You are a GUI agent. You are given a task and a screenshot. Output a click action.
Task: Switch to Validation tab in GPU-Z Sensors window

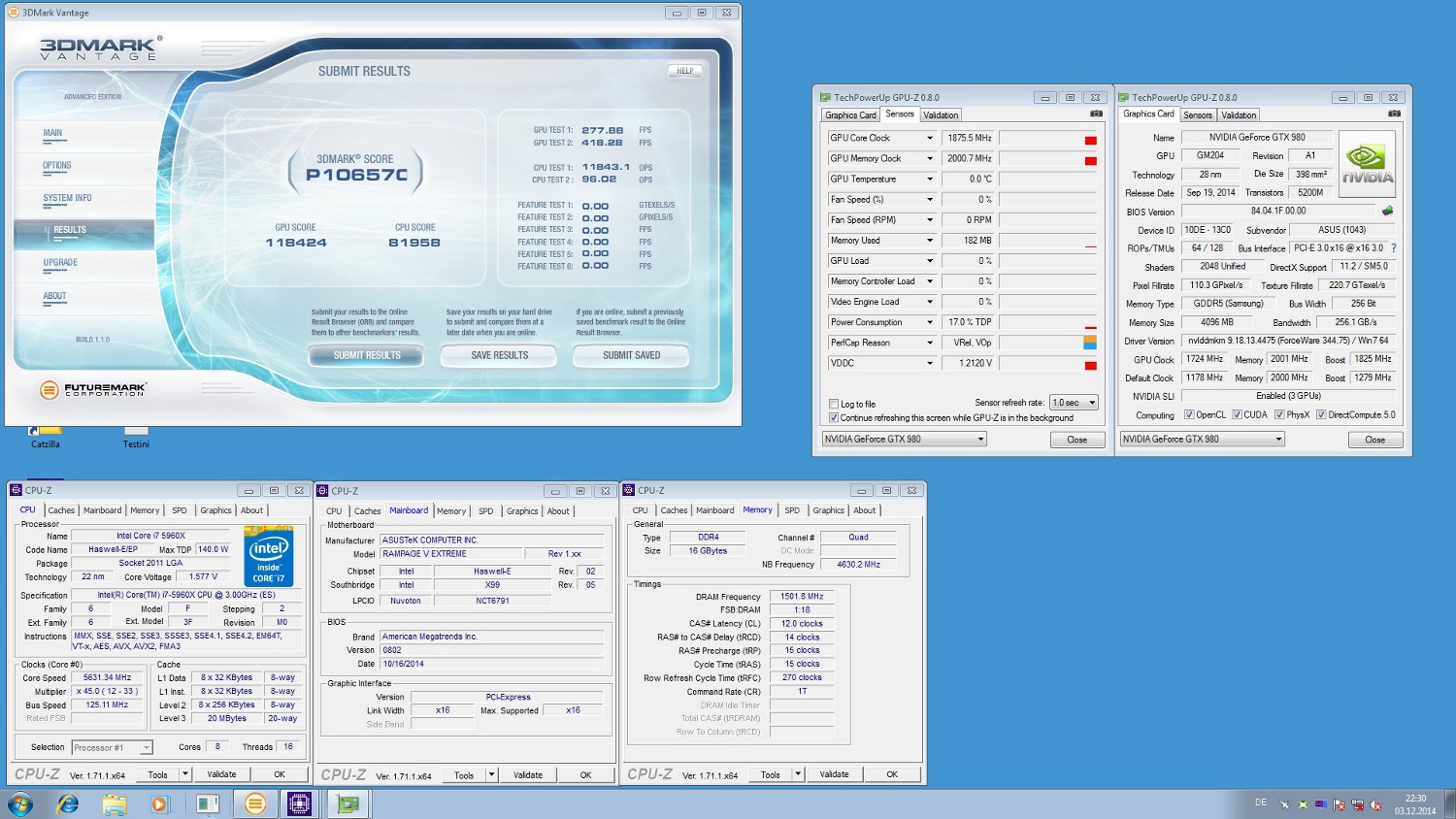pos(941,115)
